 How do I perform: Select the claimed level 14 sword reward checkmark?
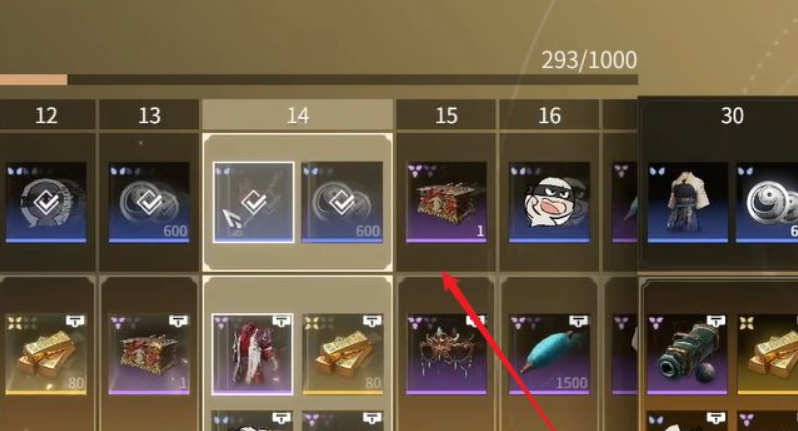[253, 202]
